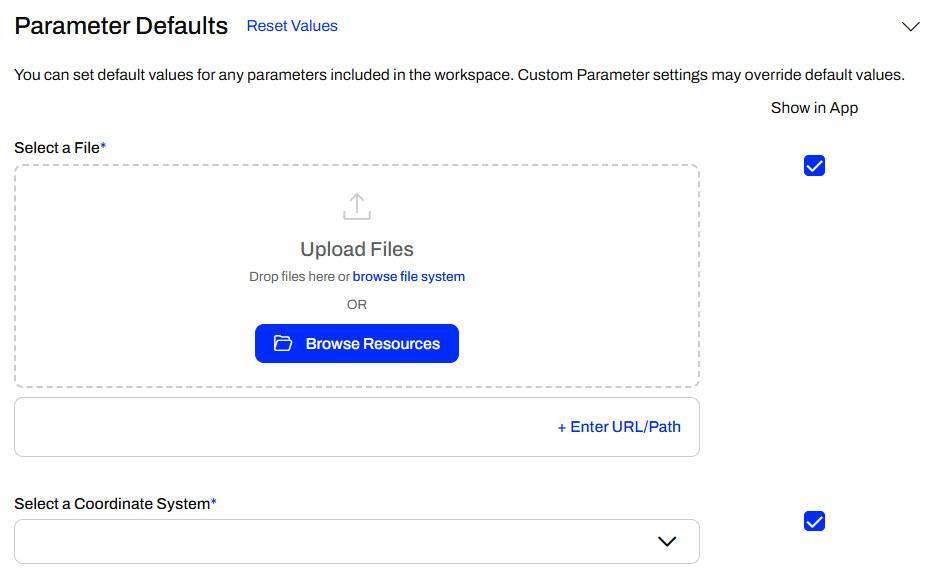Click the folder icon on Browse Resources

[x=283, y=344]
